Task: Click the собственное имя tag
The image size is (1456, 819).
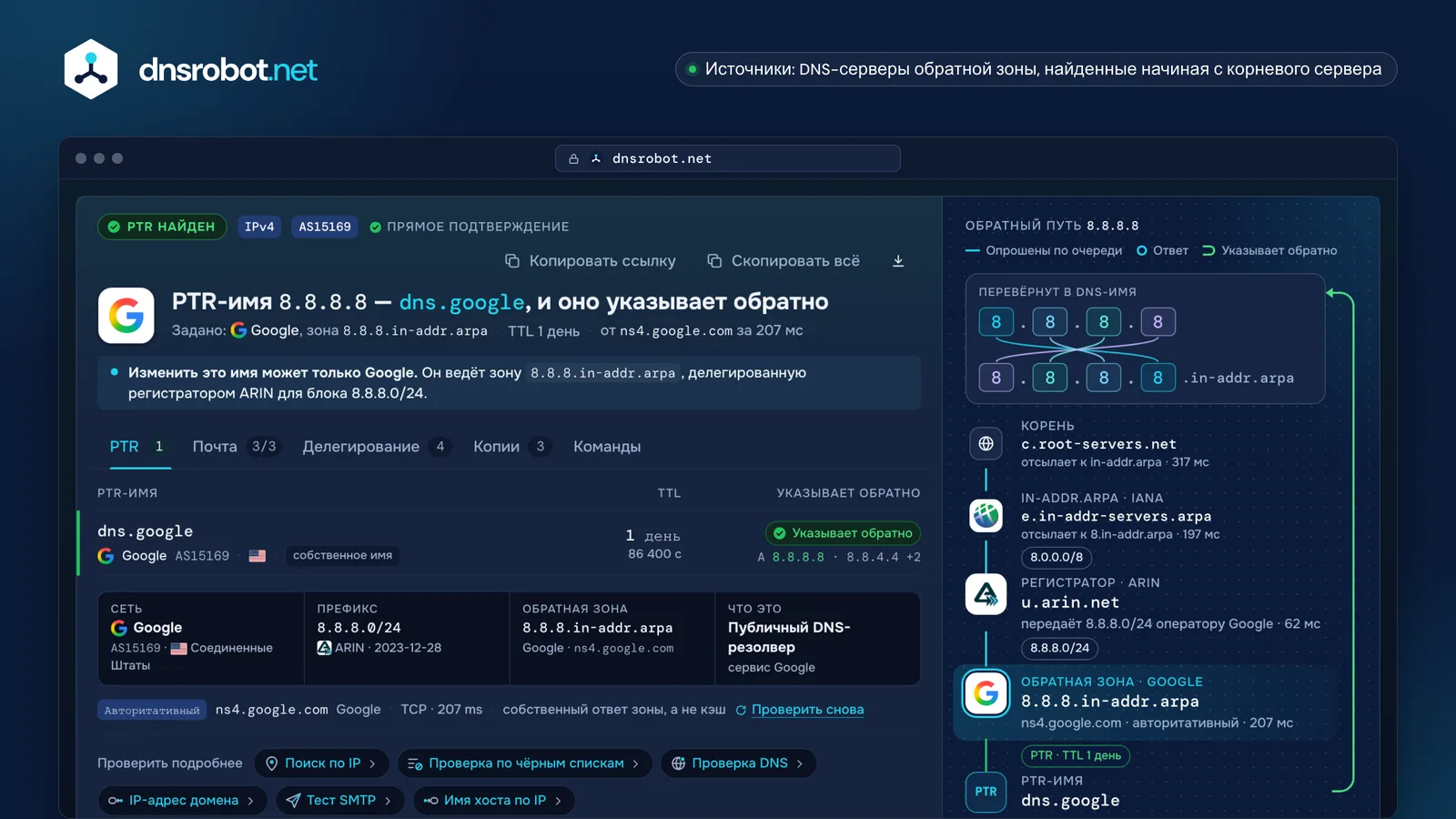Action: pos(342,555)
